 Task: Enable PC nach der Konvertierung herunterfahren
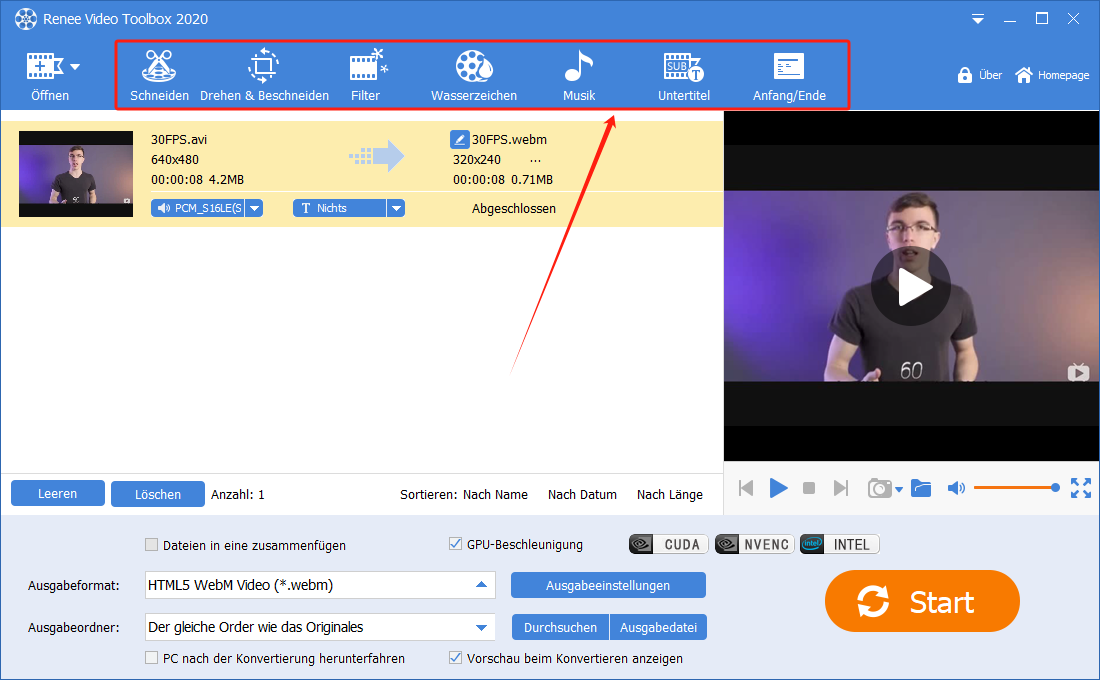click(152, 658)
